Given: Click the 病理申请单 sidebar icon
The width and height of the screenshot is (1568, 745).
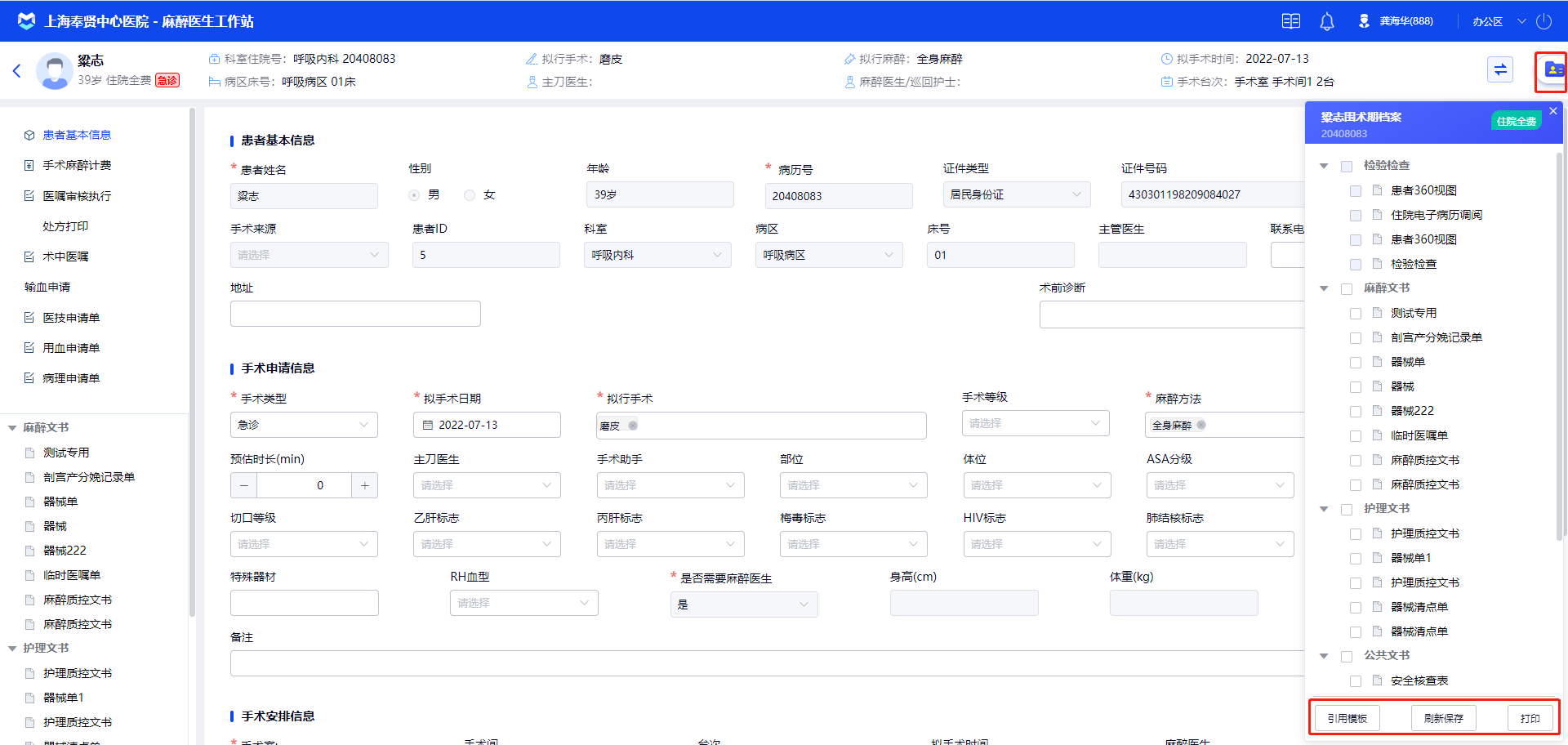Looking at the screenshot, I should [29, 378].
